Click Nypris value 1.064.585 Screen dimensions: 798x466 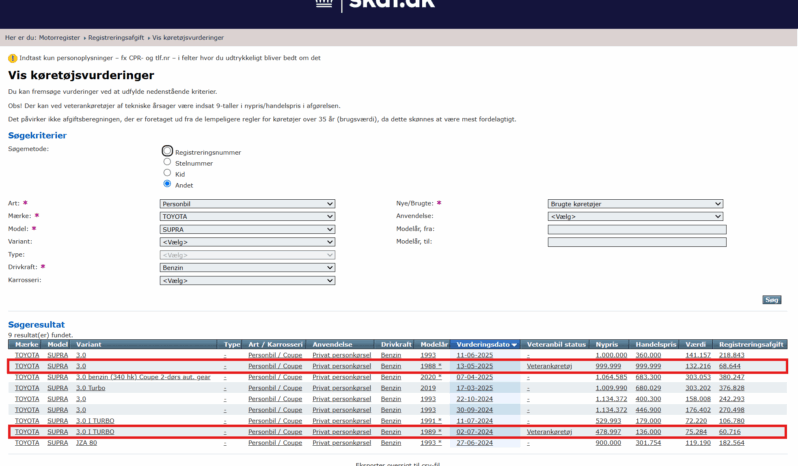[611, 377]
